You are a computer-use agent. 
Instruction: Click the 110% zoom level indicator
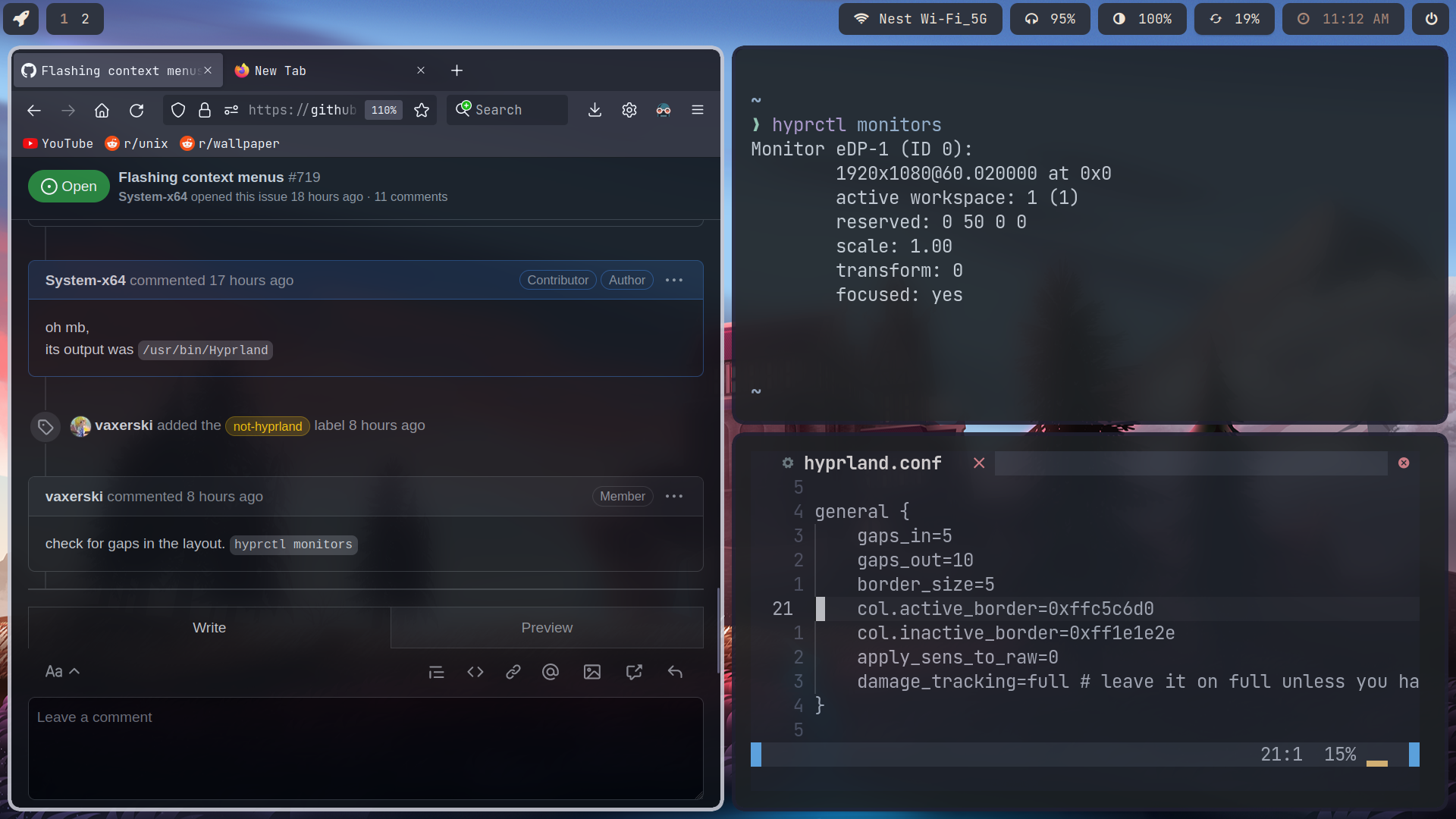384,111
